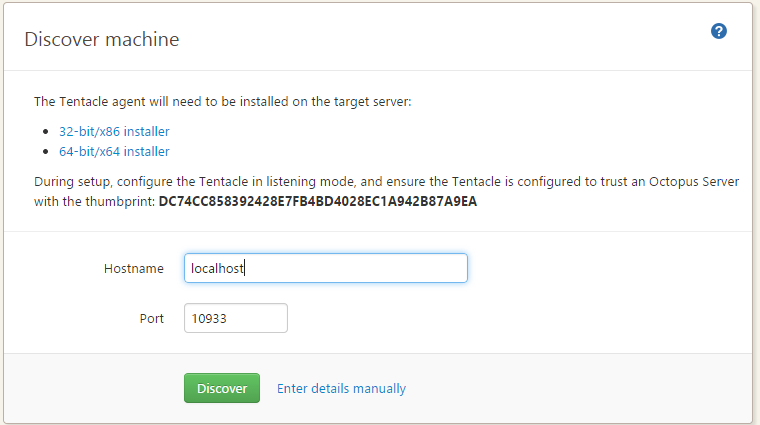Screen dimensions: 760x425
Task: Click inside the Port field
Action: point(236,318)
